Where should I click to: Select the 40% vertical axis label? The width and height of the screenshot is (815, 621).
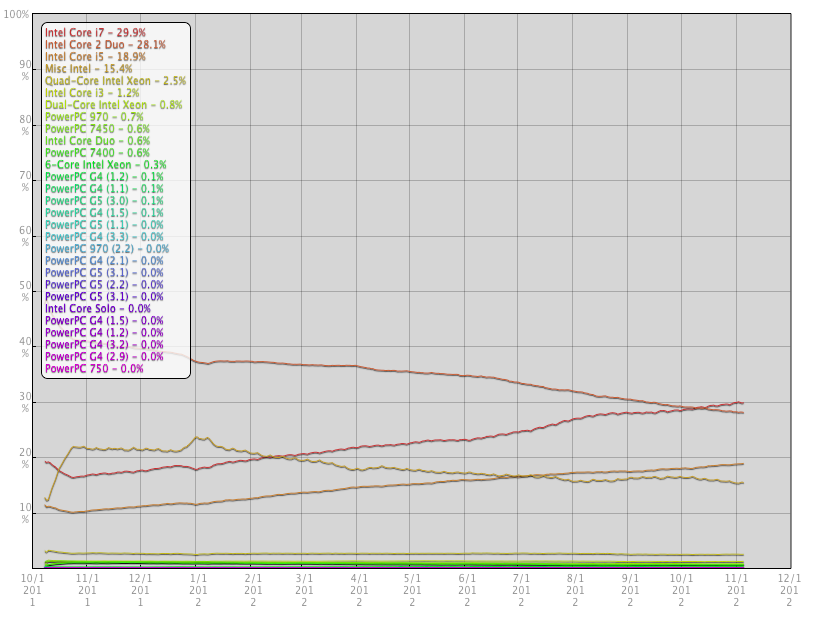25,347
